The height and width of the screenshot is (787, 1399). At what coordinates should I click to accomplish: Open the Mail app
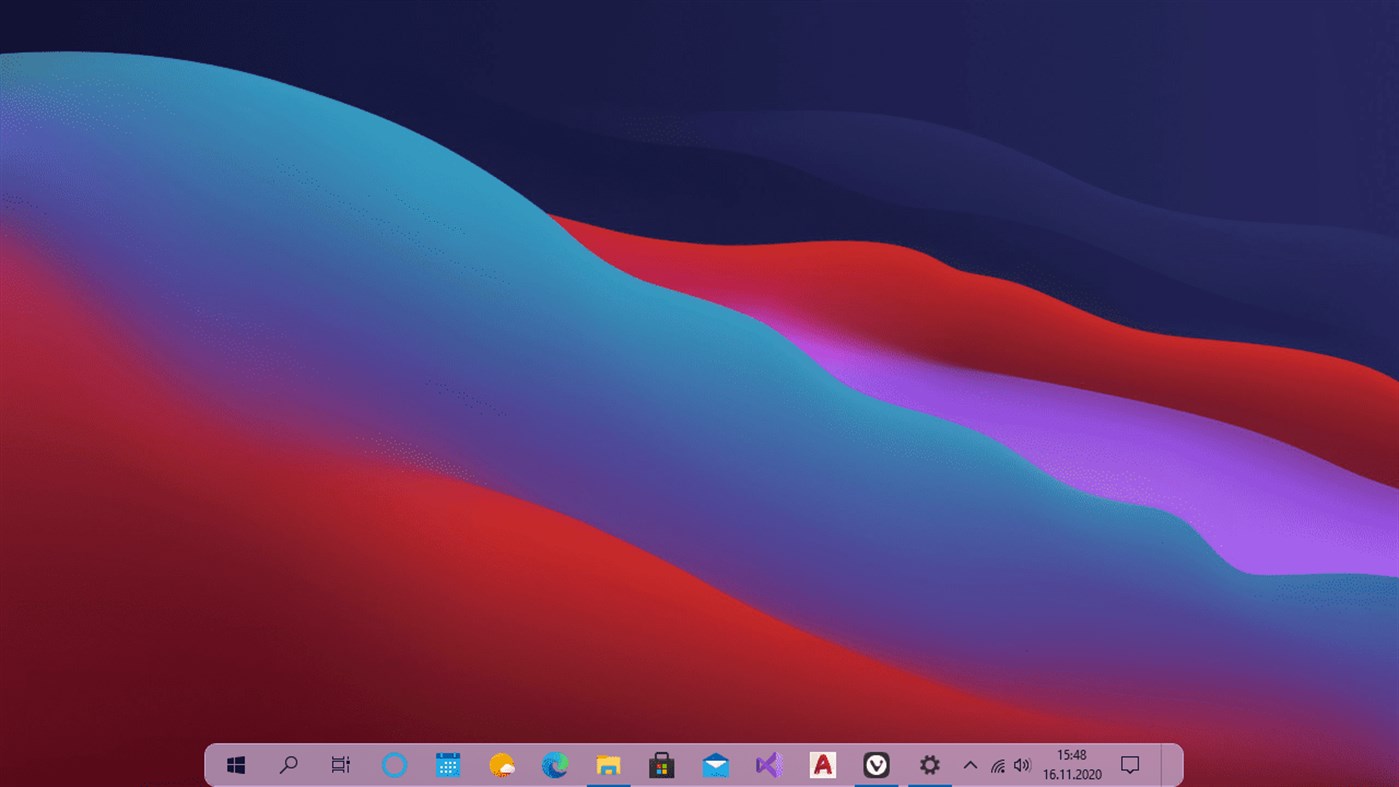pos(715,764)
